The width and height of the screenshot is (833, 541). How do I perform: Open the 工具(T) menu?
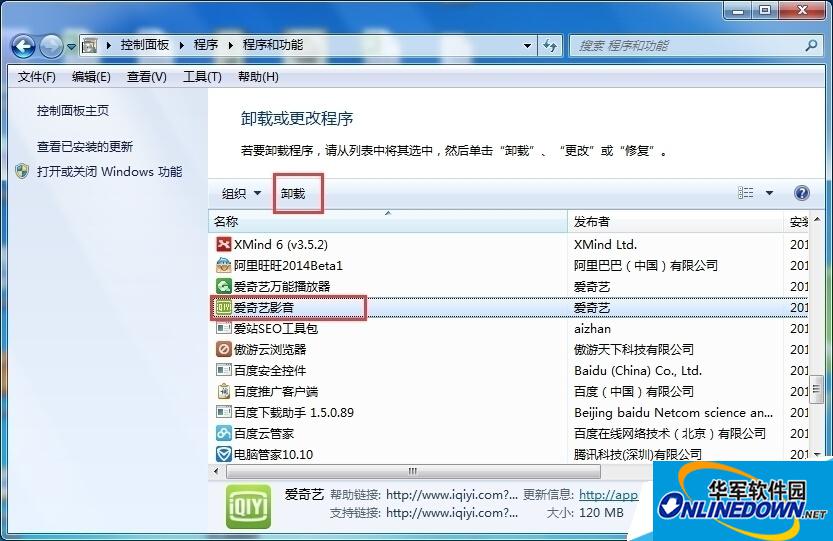click(x=201, y=77)
